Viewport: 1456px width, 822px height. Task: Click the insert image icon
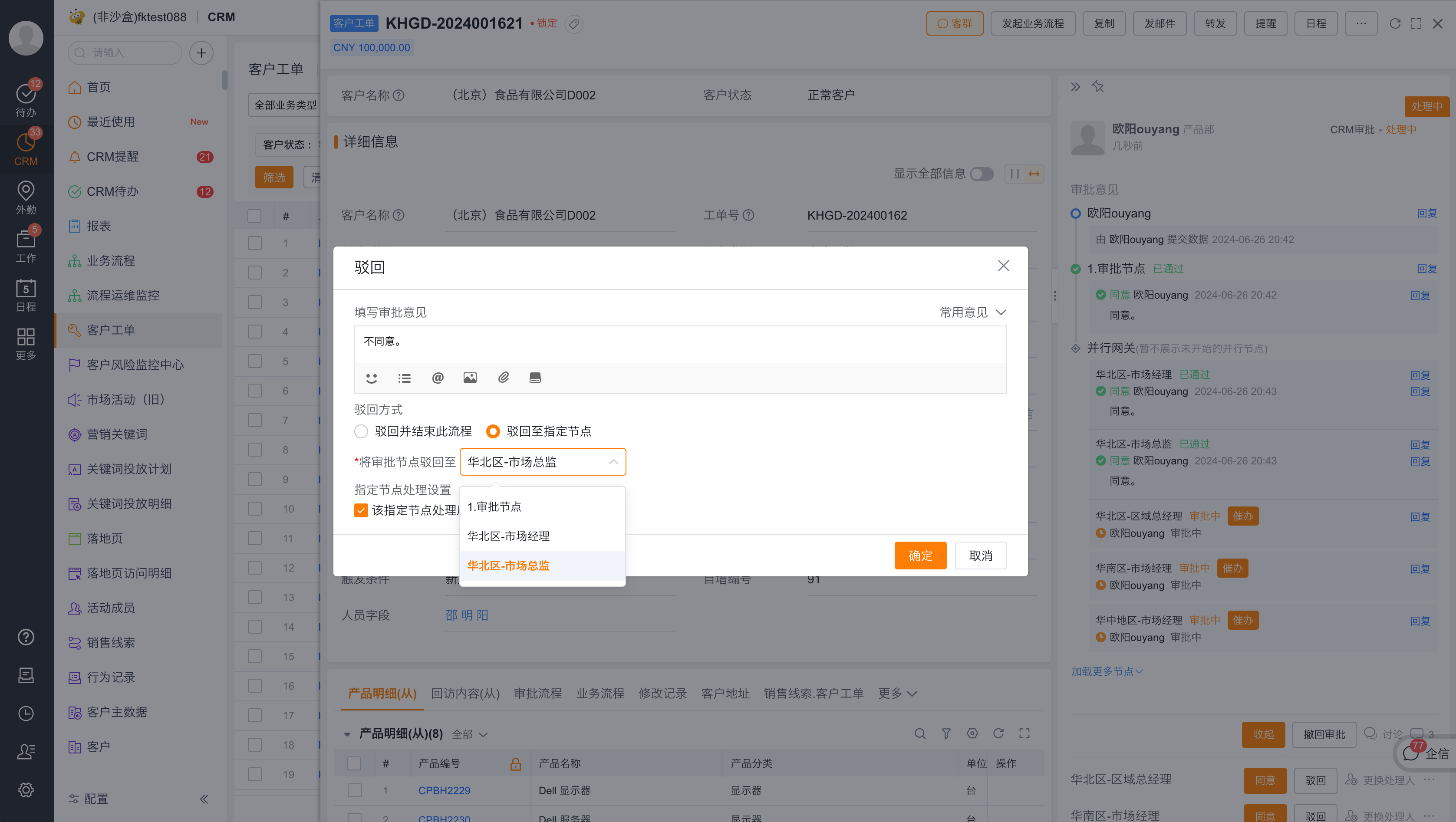(x=470, y=378)
